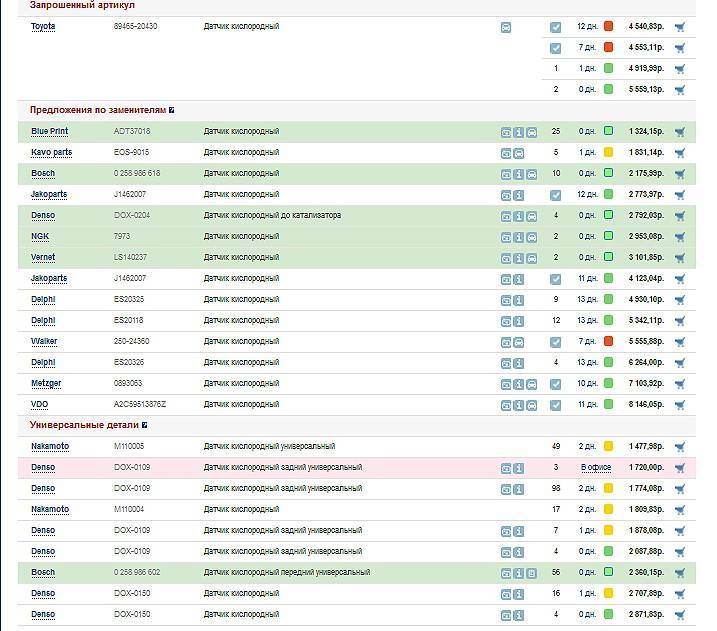Click yellow delivery indicator for Kavo parts
The width and height of the screenshot is (717, 631).
tap(608, 153)
